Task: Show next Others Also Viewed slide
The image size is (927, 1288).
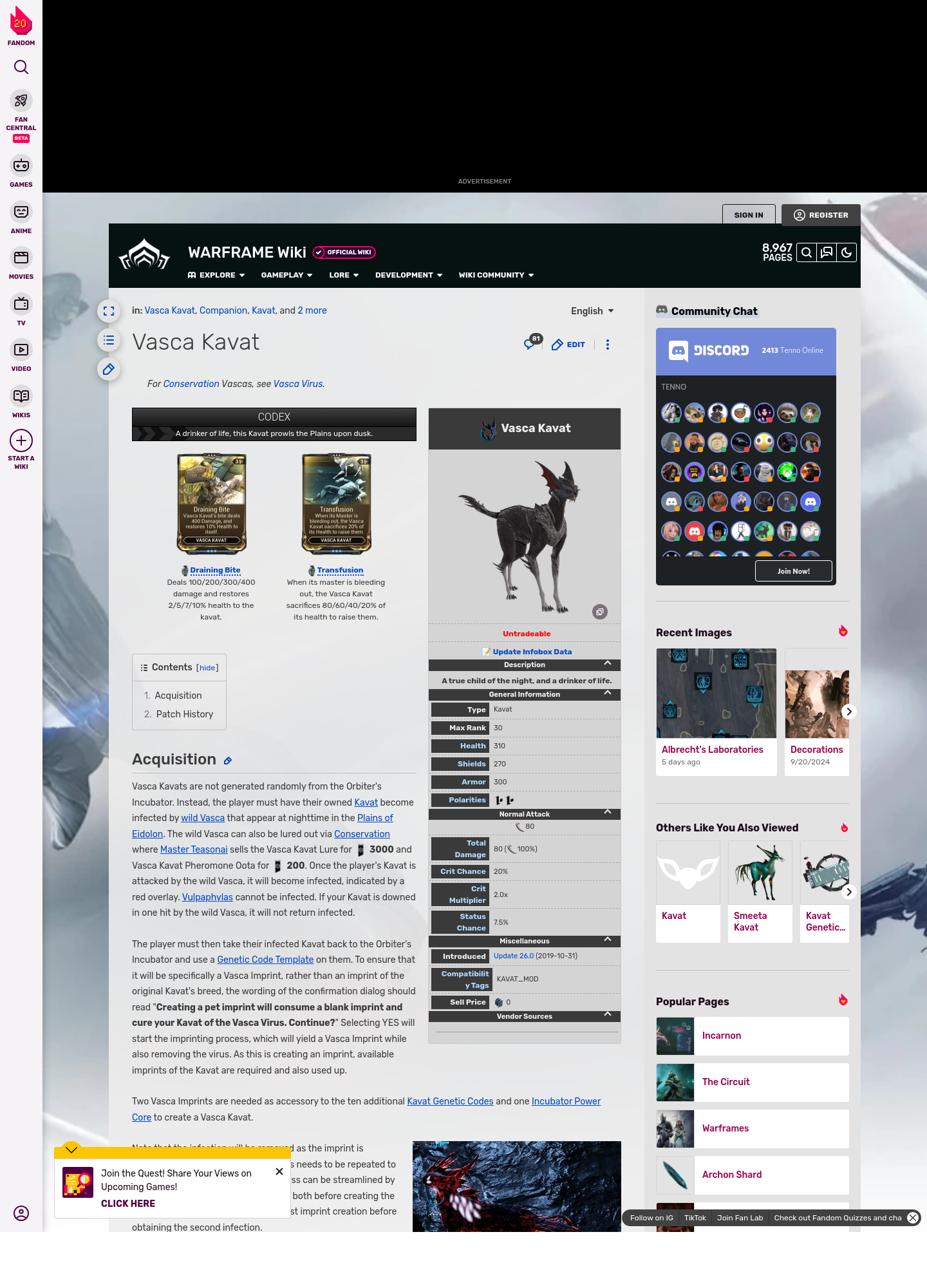Action: tap(849, 892)
